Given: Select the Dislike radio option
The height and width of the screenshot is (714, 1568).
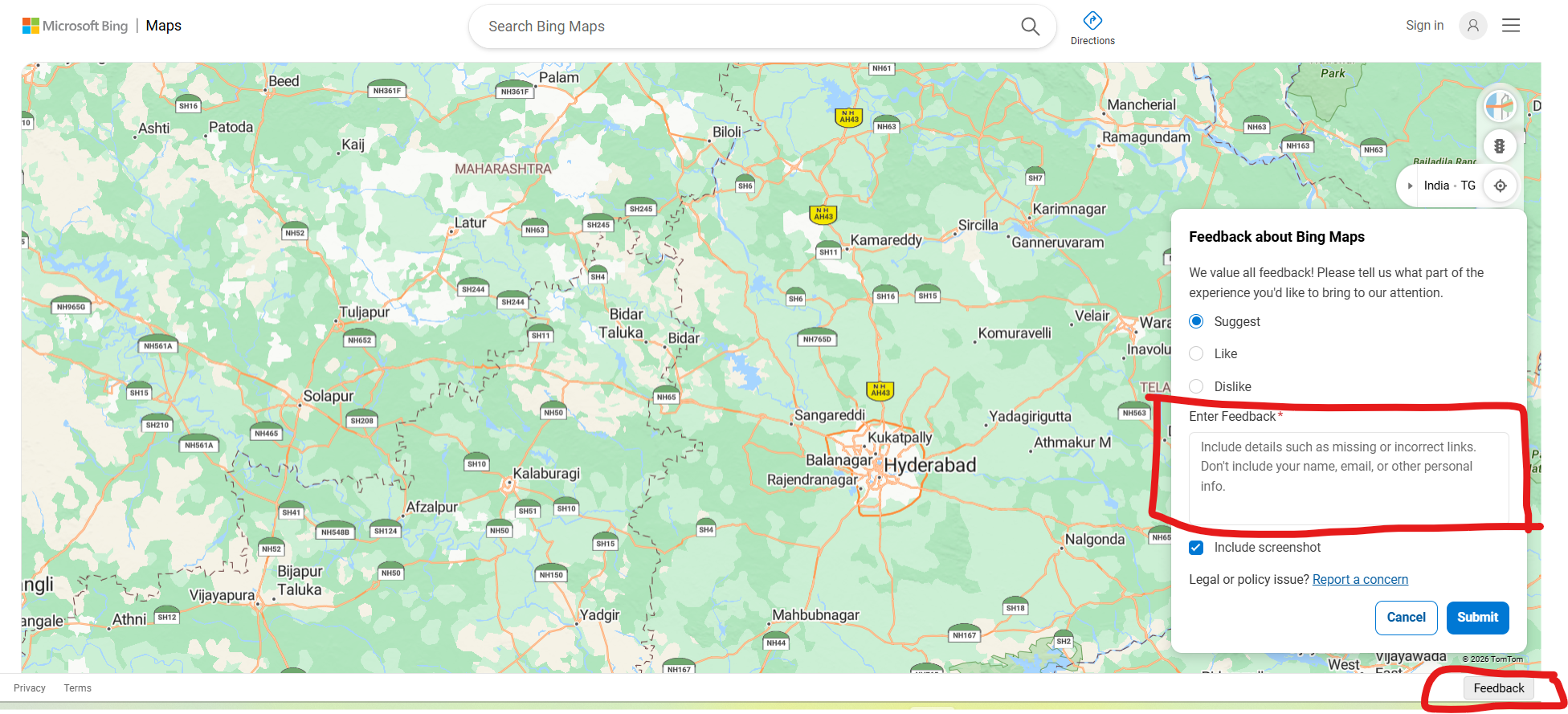Looking at the screenshot, I should coord(1196,386).
